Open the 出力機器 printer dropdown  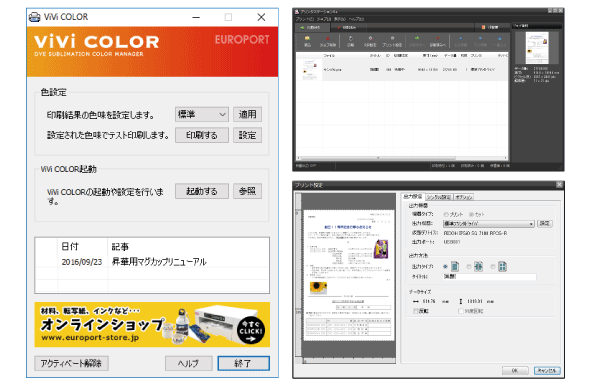point(489,224)
